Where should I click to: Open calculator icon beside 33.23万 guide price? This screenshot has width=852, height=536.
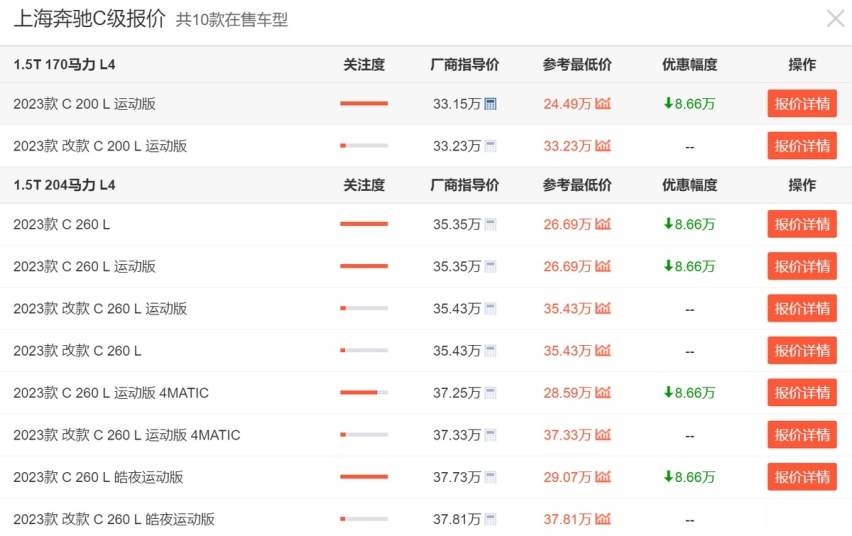click(x=490, y=146)
